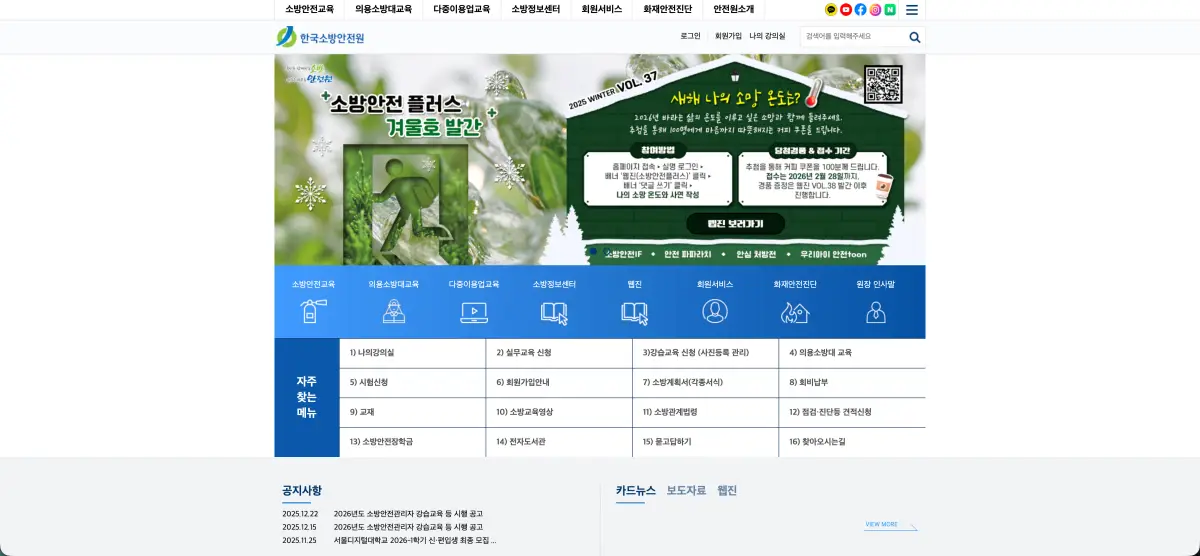Visit the Facebook page icon
This screenshot has width=1200, height=556.
click(x=861, y=10)
